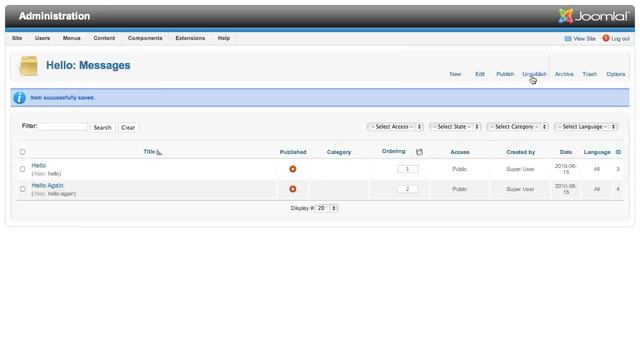Open the Select Access dropdown
Viewport: 640px width, 360px height.
point(395,127)
